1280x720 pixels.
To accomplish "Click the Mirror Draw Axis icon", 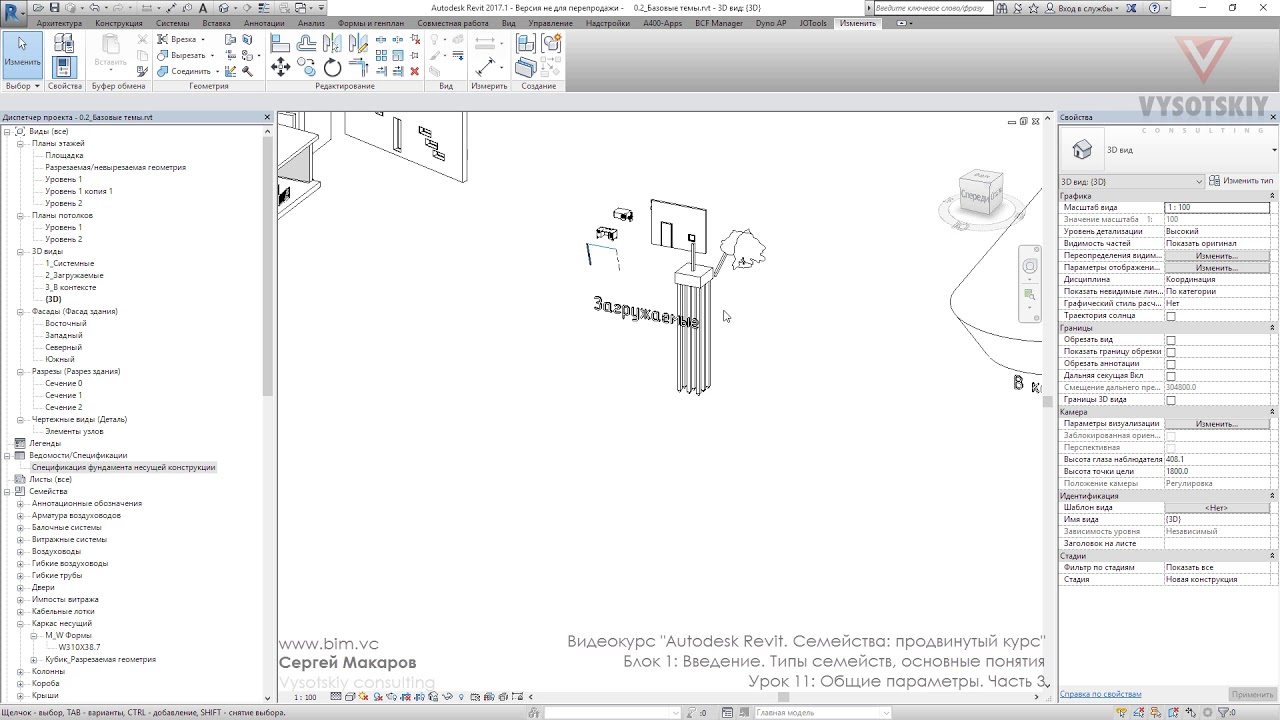I will (358, 43).
